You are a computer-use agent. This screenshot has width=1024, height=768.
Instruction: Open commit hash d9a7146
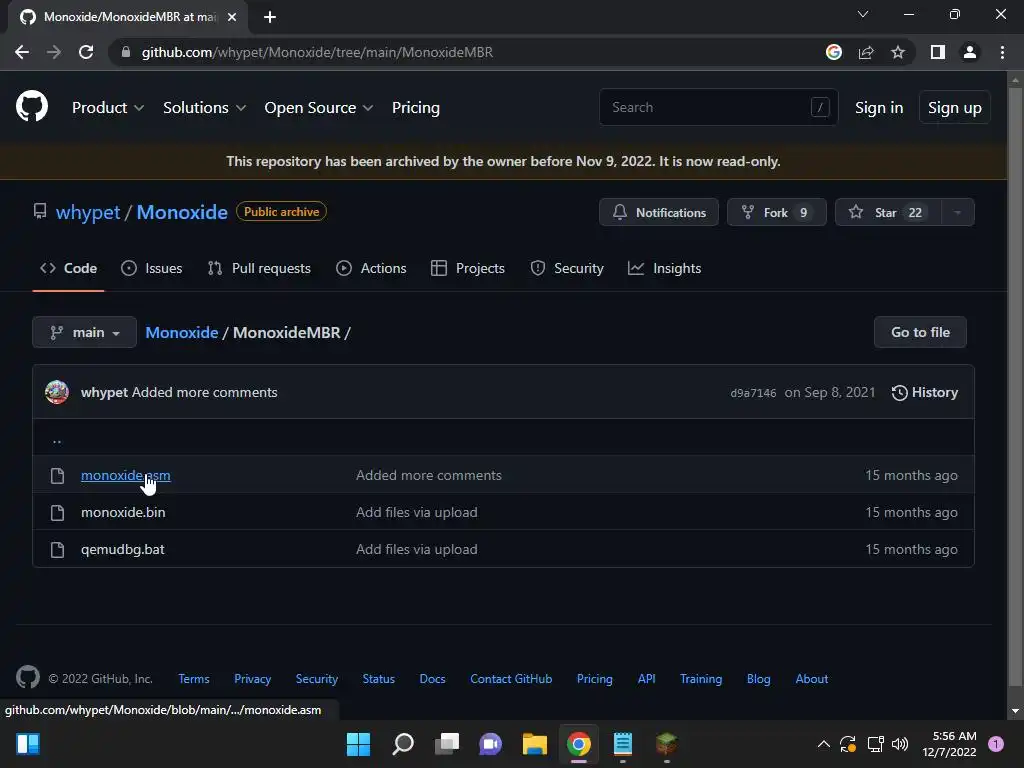tap(753, 392)
